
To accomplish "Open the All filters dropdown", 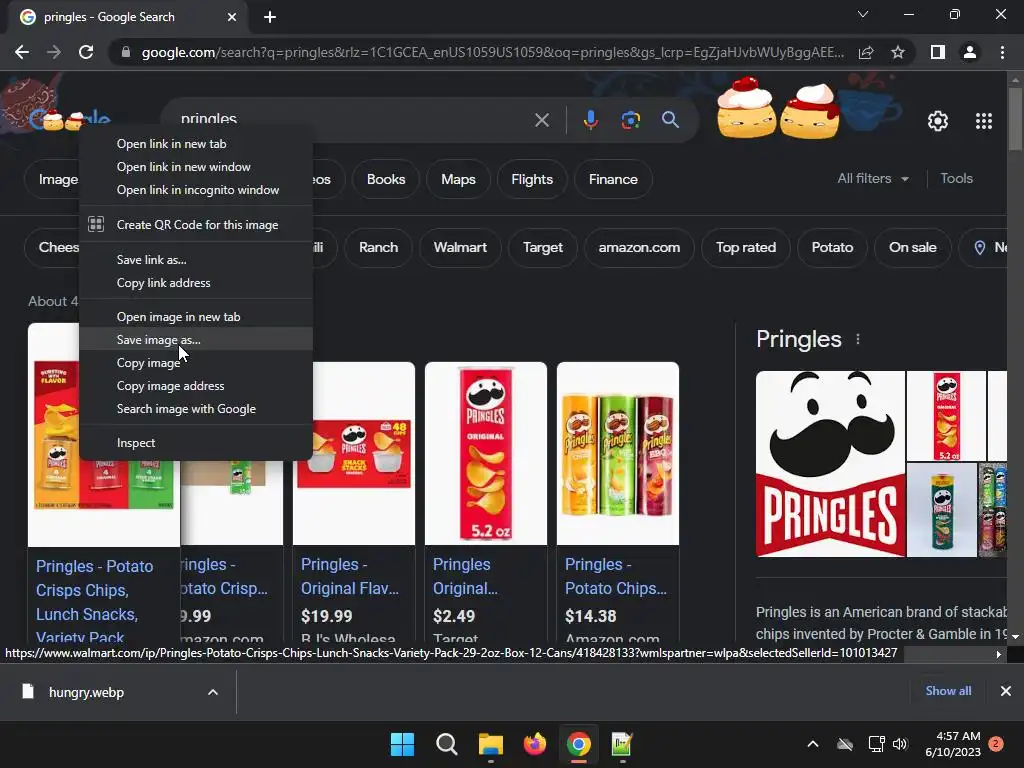I will [873, 178].
